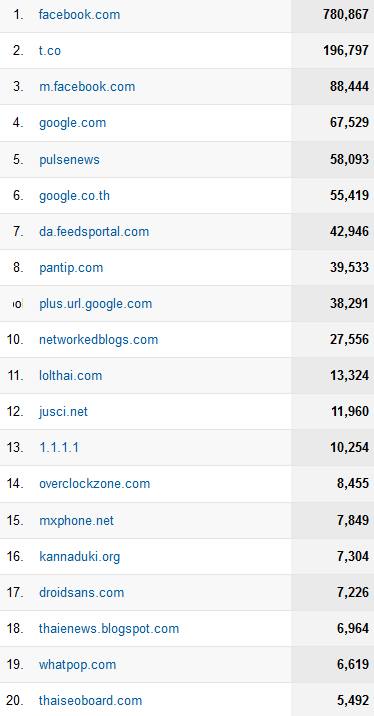Open thaienews.blogspot.com referral
The width and height of the screenshot is (374, 716).
point(109,629)
